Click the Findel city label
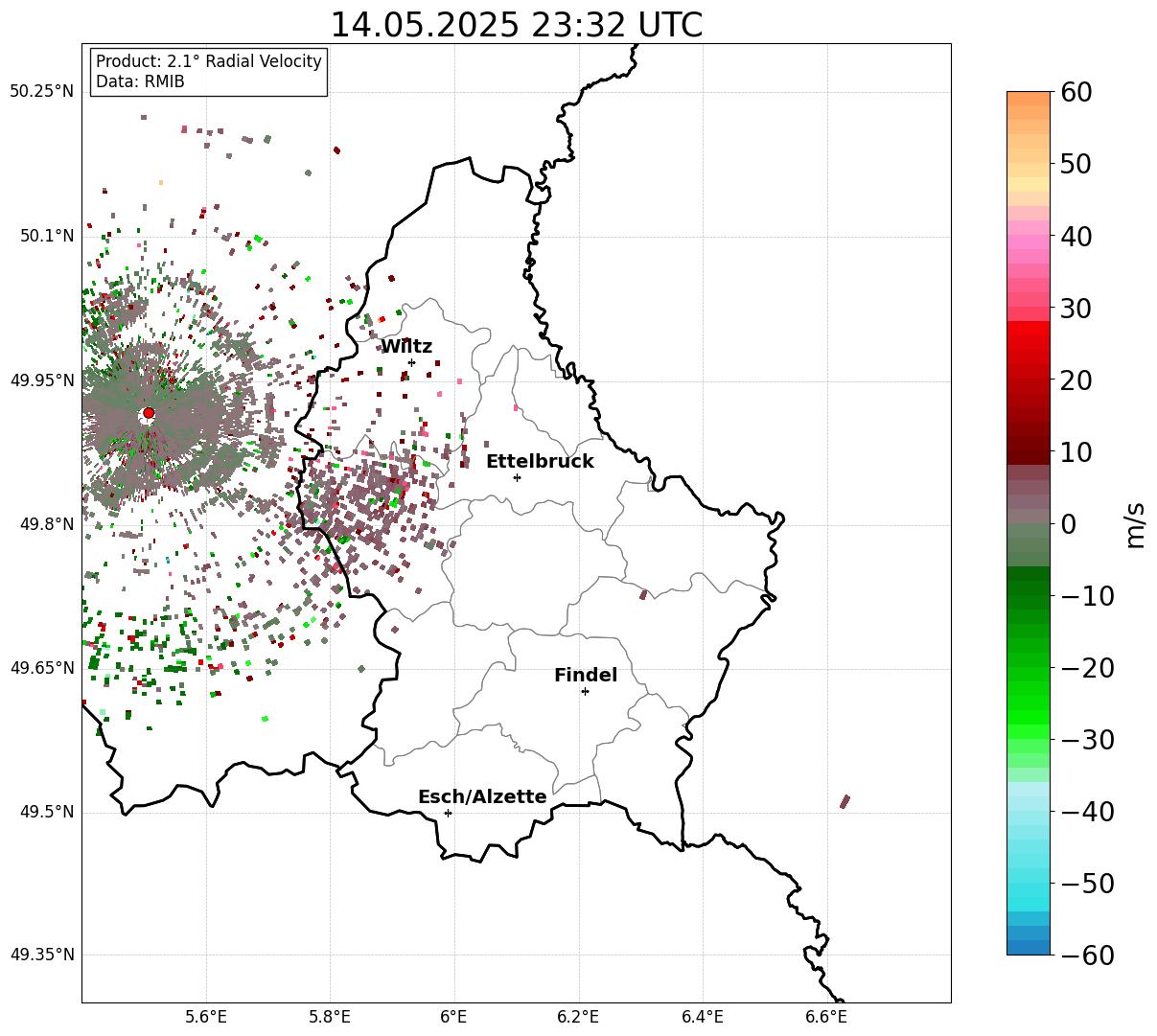The image size is (1157, 1036). point(586,676)
